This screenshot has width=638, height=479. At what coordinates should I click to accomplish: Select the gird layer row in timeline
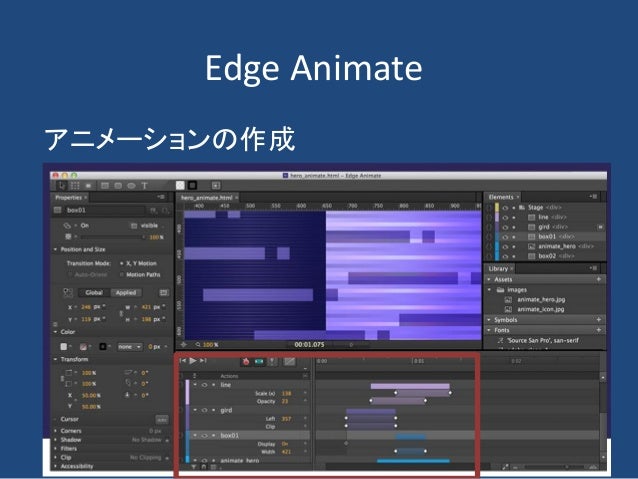(x=250, y=410)
